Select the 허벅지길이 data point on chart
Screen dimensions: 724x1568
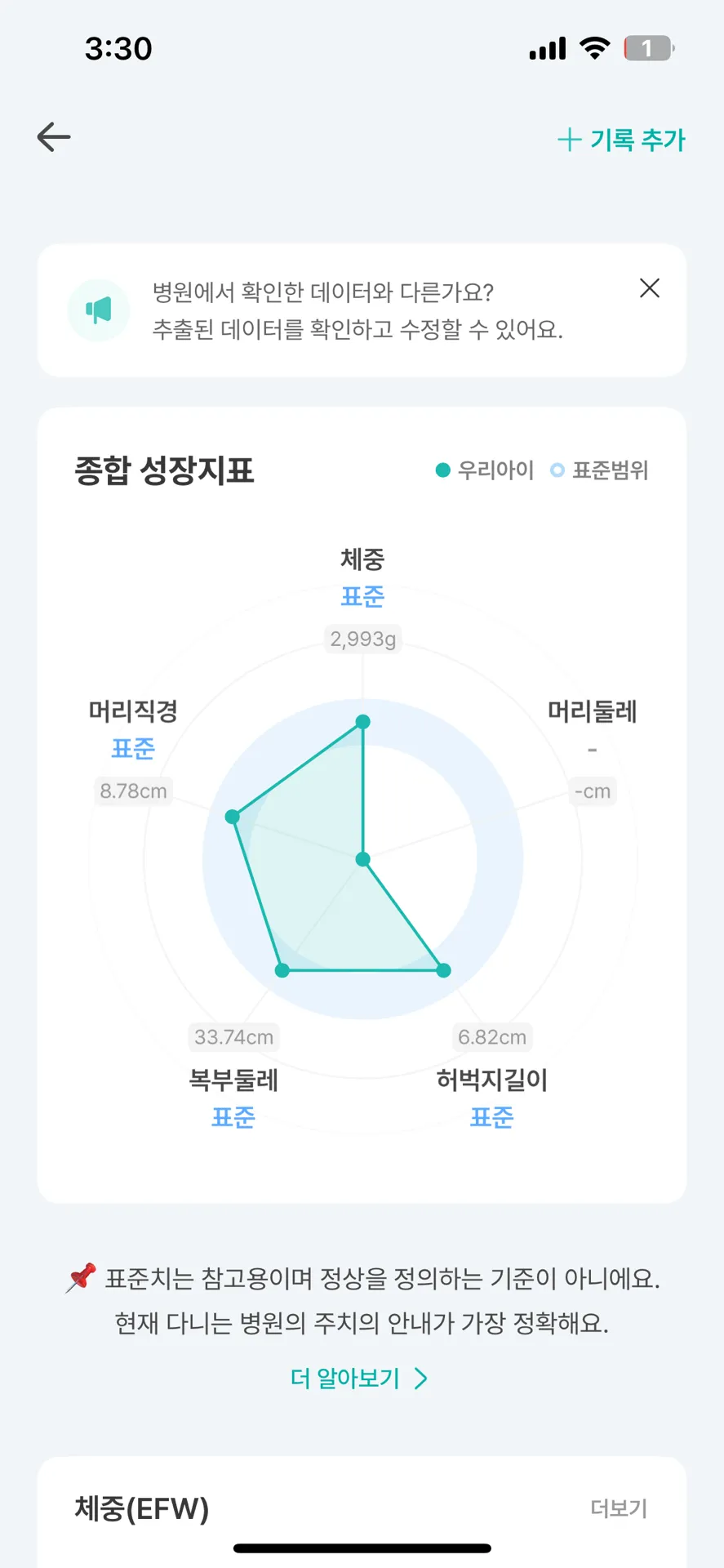pos(443,970)
